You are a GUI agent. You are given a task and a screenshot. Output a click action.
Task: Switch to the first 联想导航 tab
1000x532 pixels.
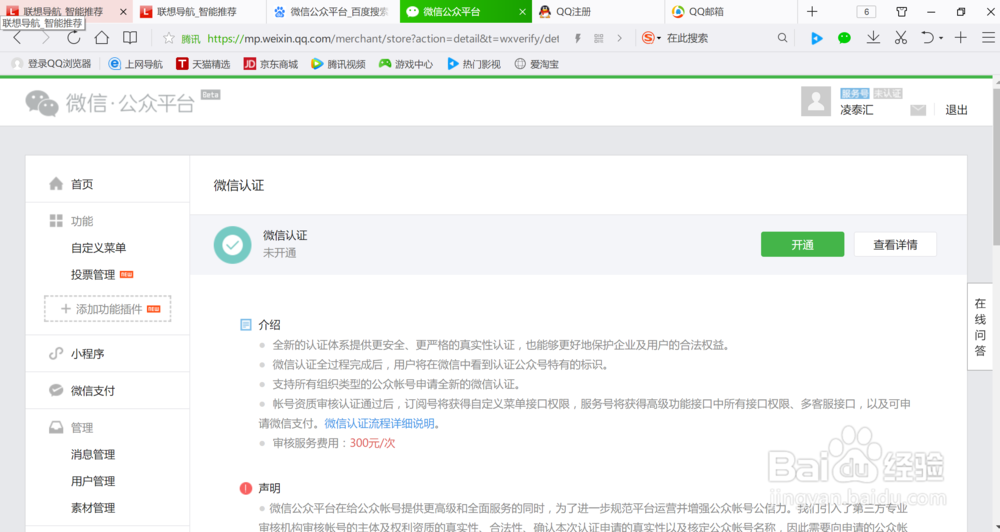62,11
